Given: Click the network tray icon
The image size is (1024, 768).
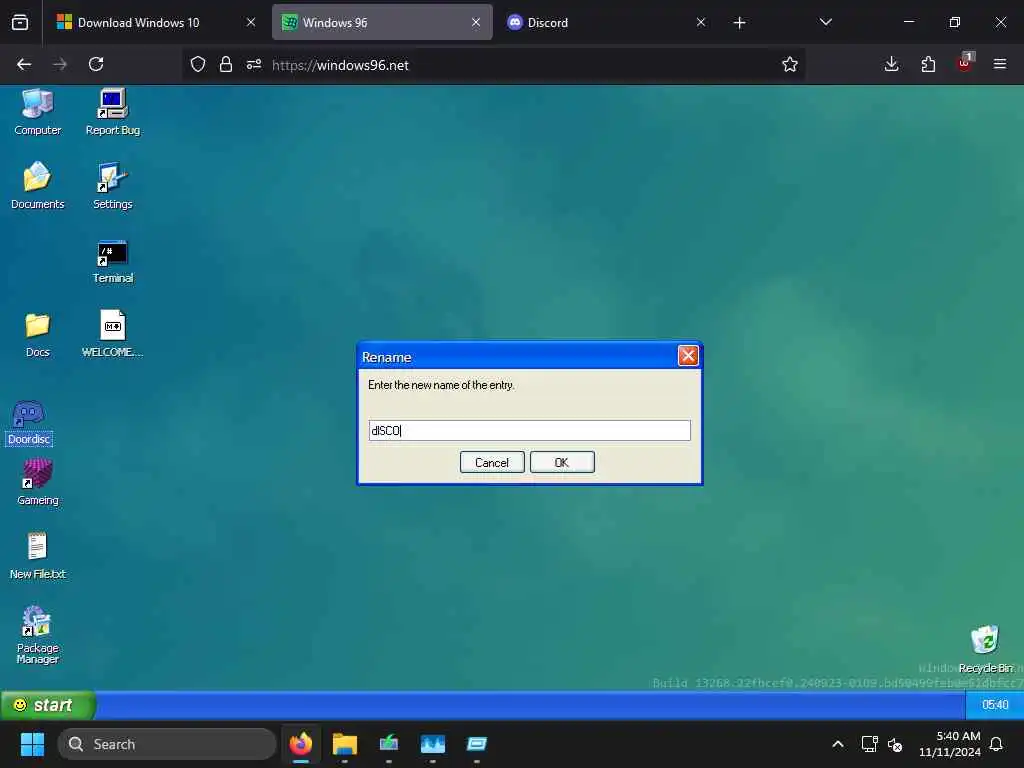Looking at the screenshot, I should [x=869, y=744].
